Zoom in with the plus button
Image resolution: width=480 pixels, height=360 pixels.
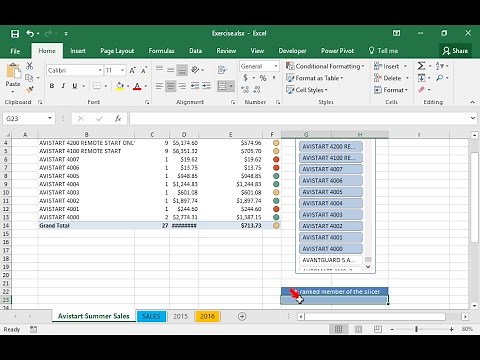451,329
